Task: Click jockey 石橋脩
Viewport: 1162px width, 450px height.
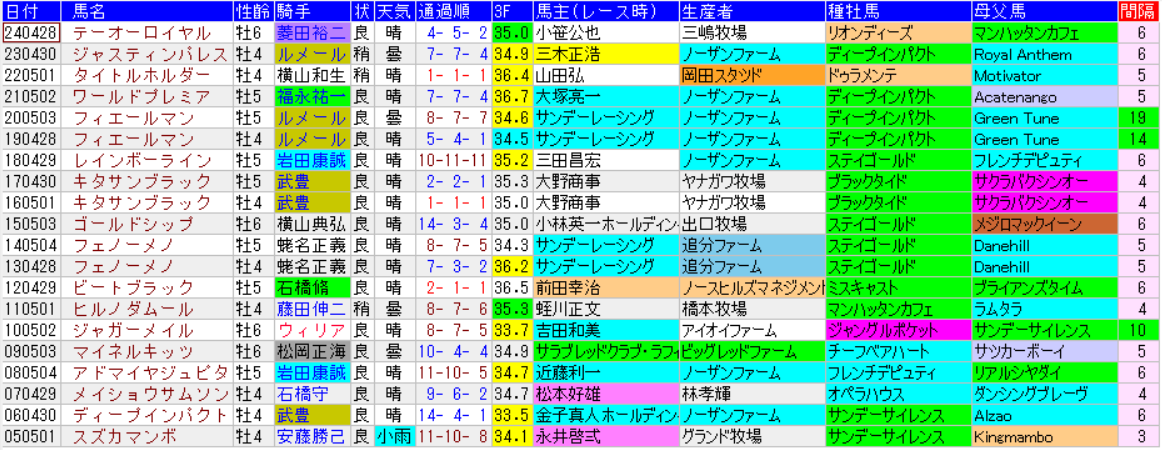Action: 312,288
